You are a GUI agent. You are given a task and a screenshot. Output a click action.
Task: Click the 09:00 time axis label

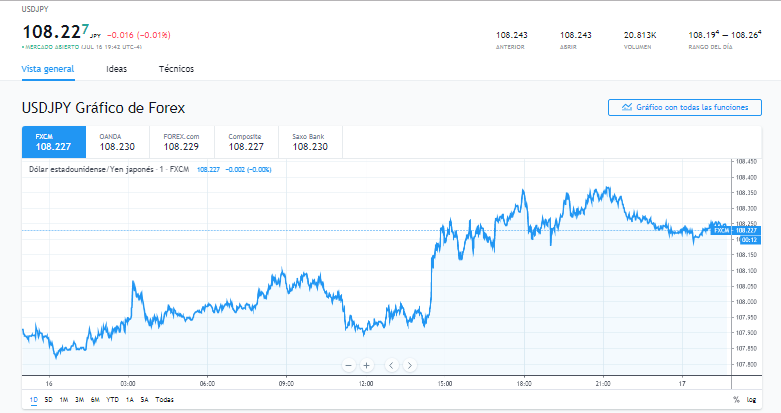(286, 384)
